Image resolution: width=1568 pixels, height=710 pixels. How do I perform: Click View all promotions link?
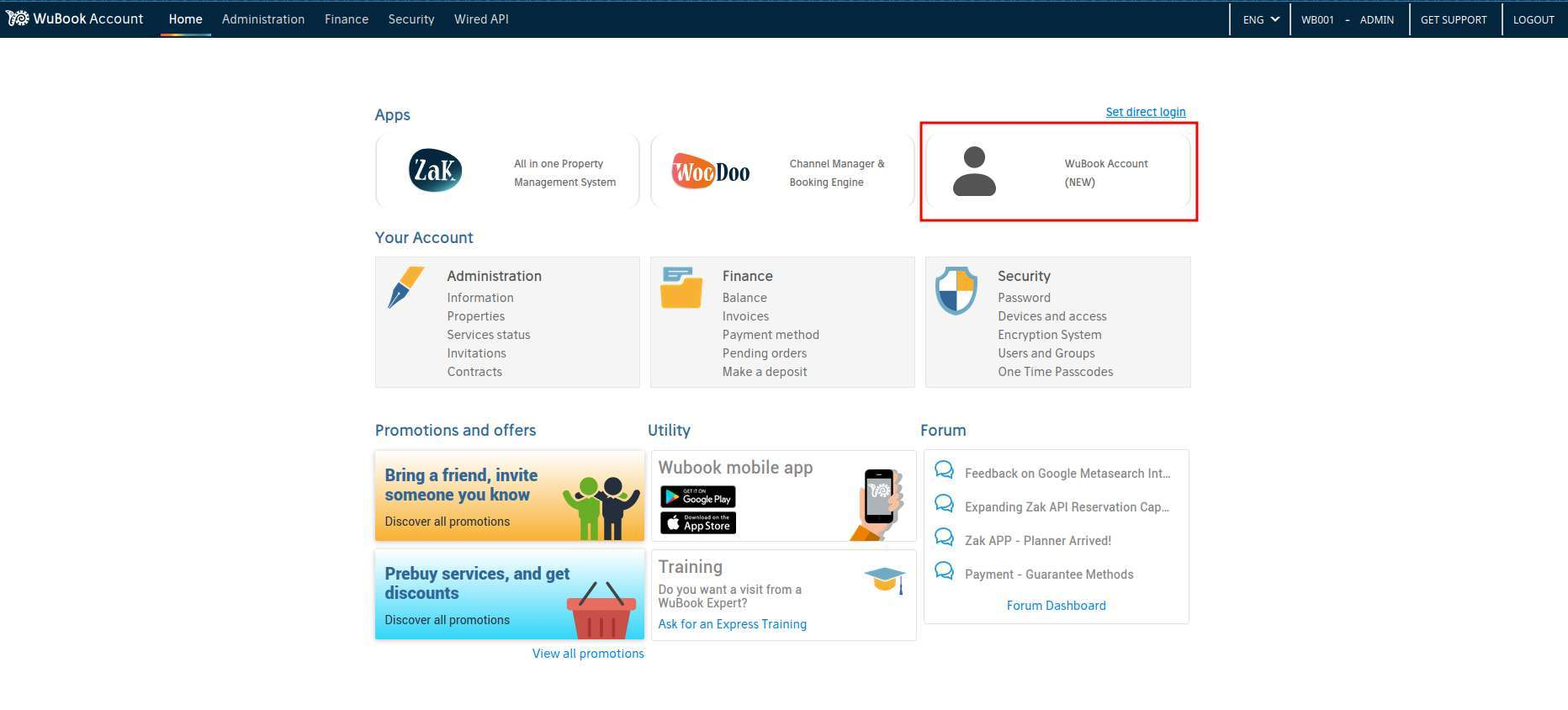pyautogui.click(x=588, y=654)
